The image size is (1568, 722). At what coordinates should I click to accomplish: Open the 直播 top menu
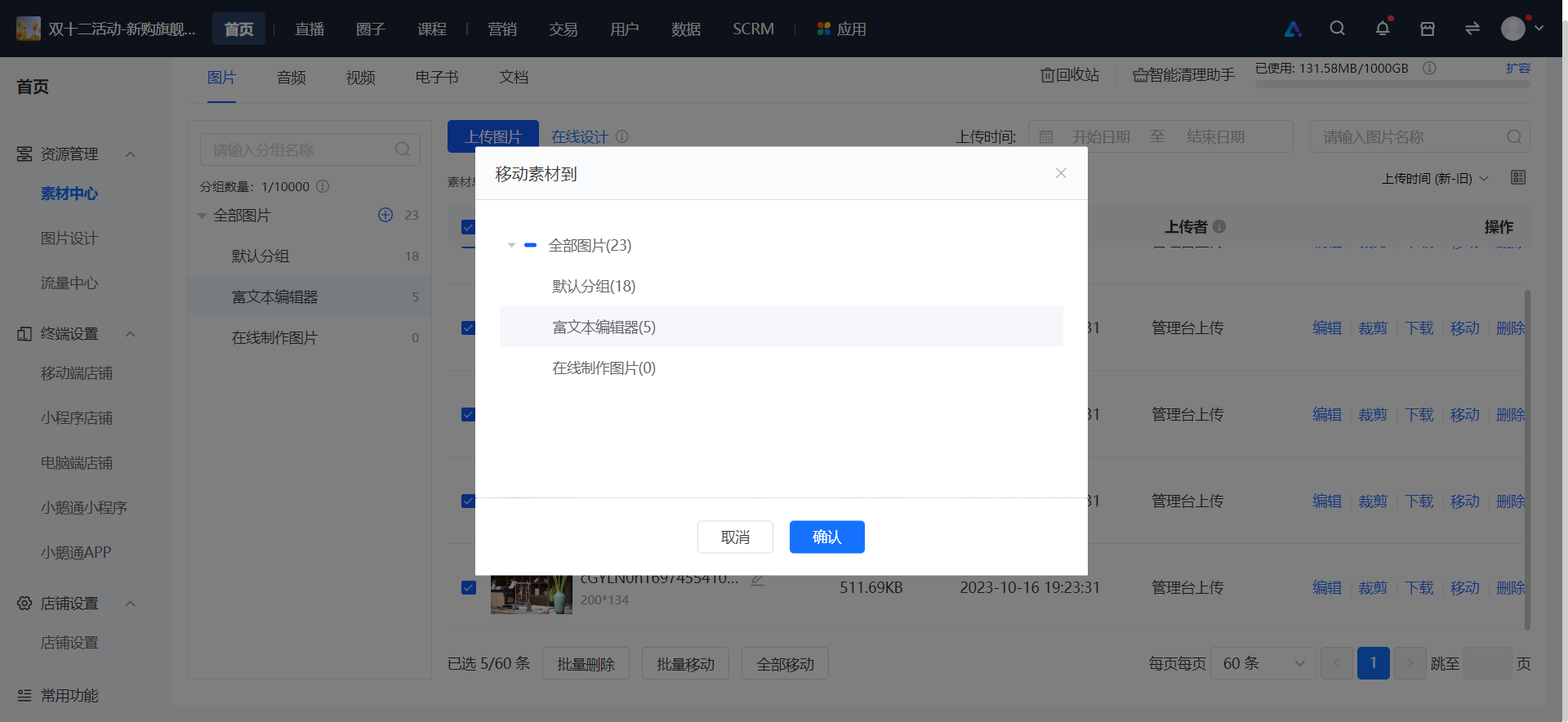[x=310, y=29]
